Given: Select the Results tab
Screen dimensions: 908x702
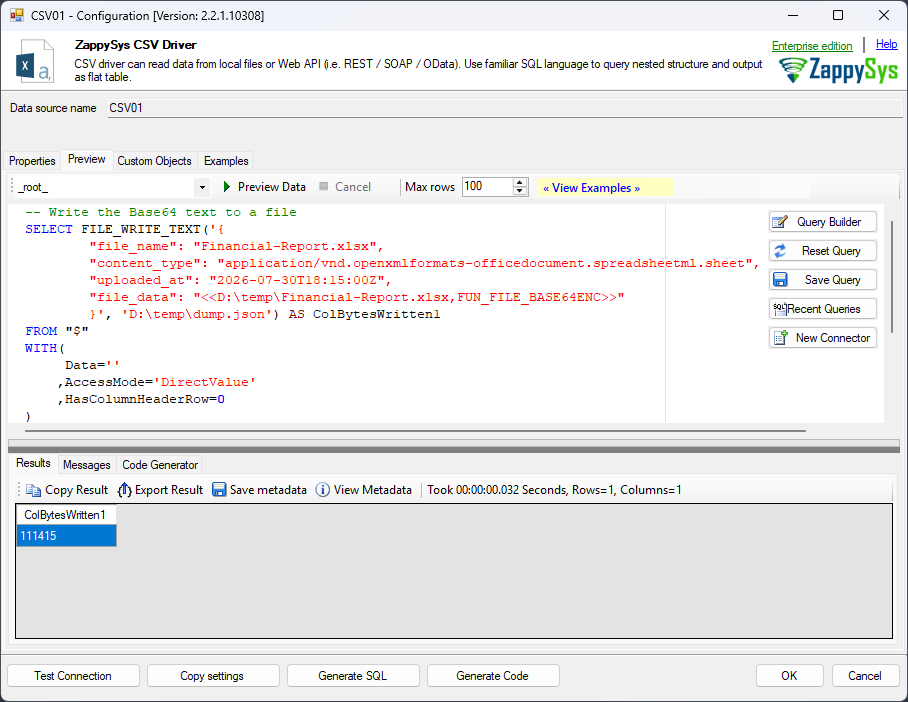Looking at the screenshot, I should (34, 463).
